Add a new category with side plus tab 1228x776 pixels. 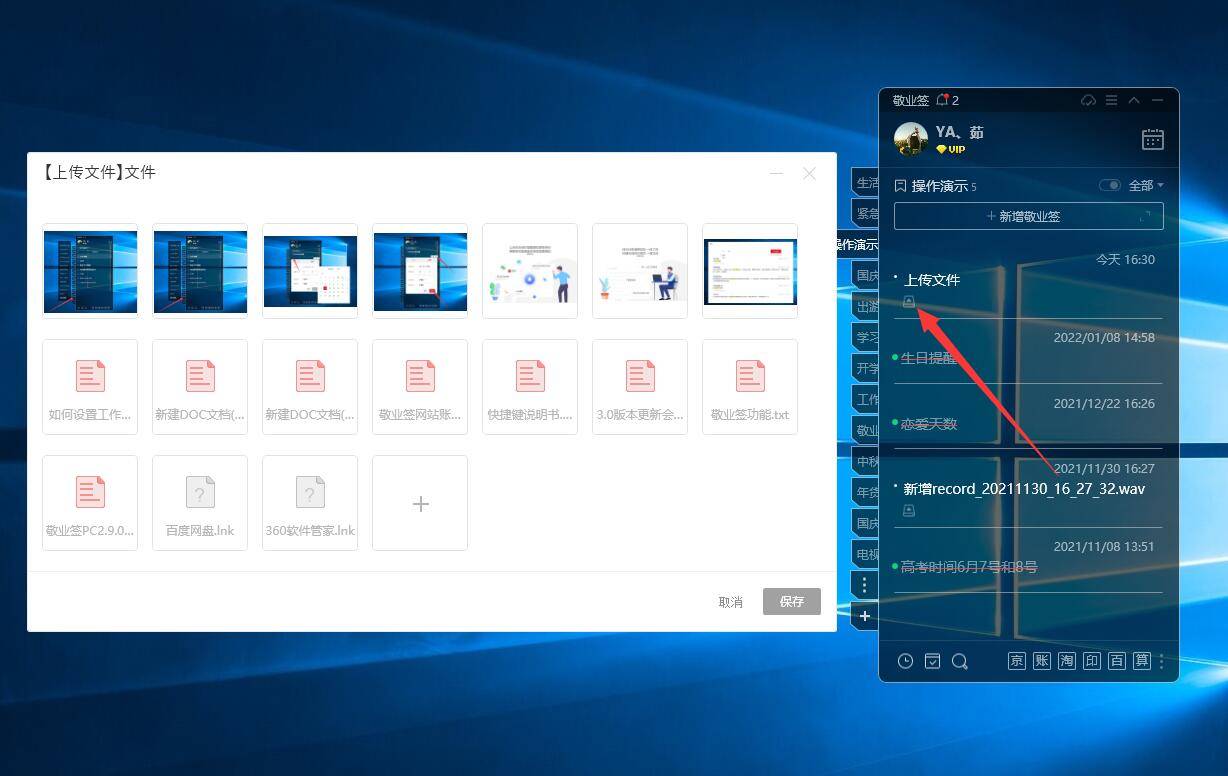click(x=865, y=616)
